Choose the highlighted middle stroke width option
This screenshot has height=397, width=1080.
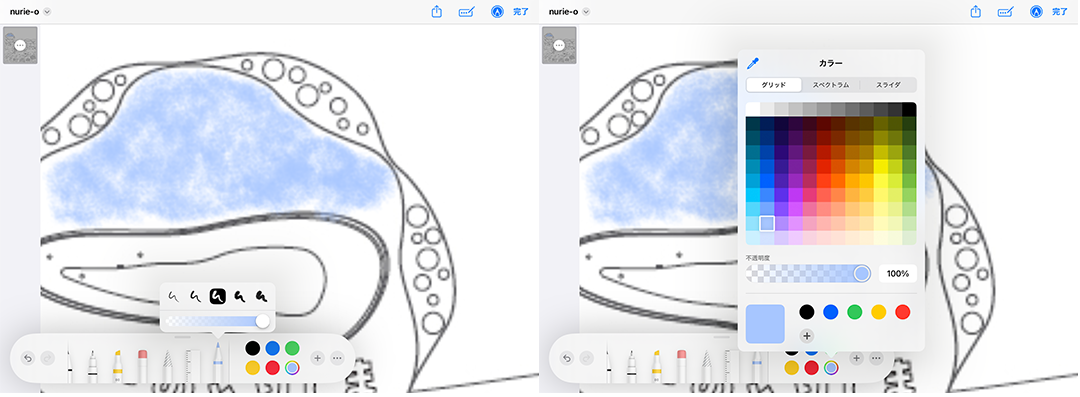tap(218, 296)
